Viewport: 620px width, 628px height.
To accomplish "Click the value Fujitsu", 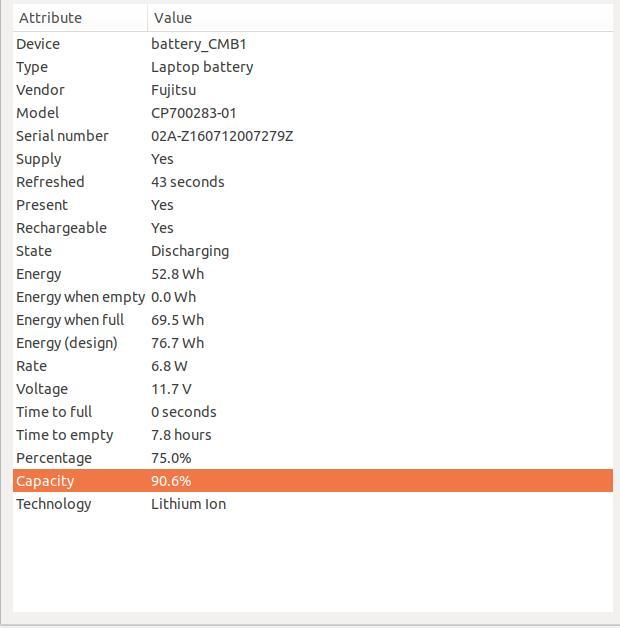I will point(173,90).
